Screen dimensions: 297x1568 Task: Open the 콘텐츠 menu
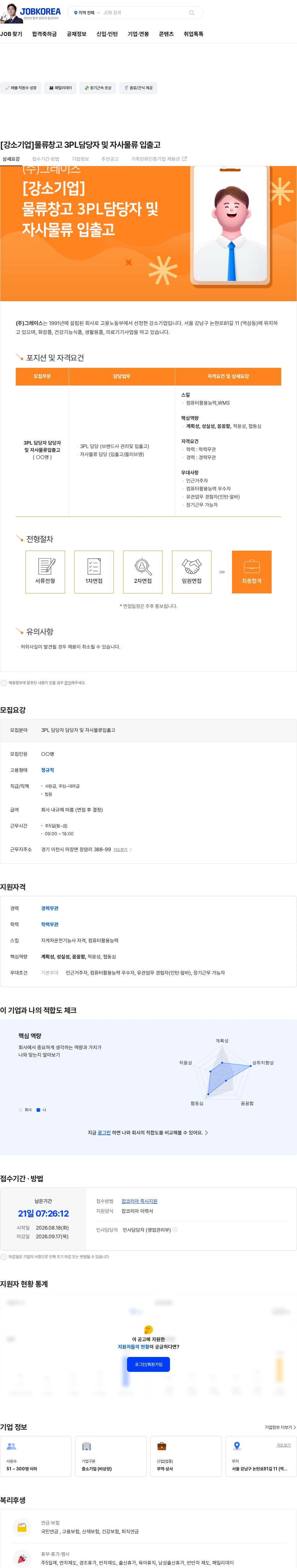click(166, 34)
